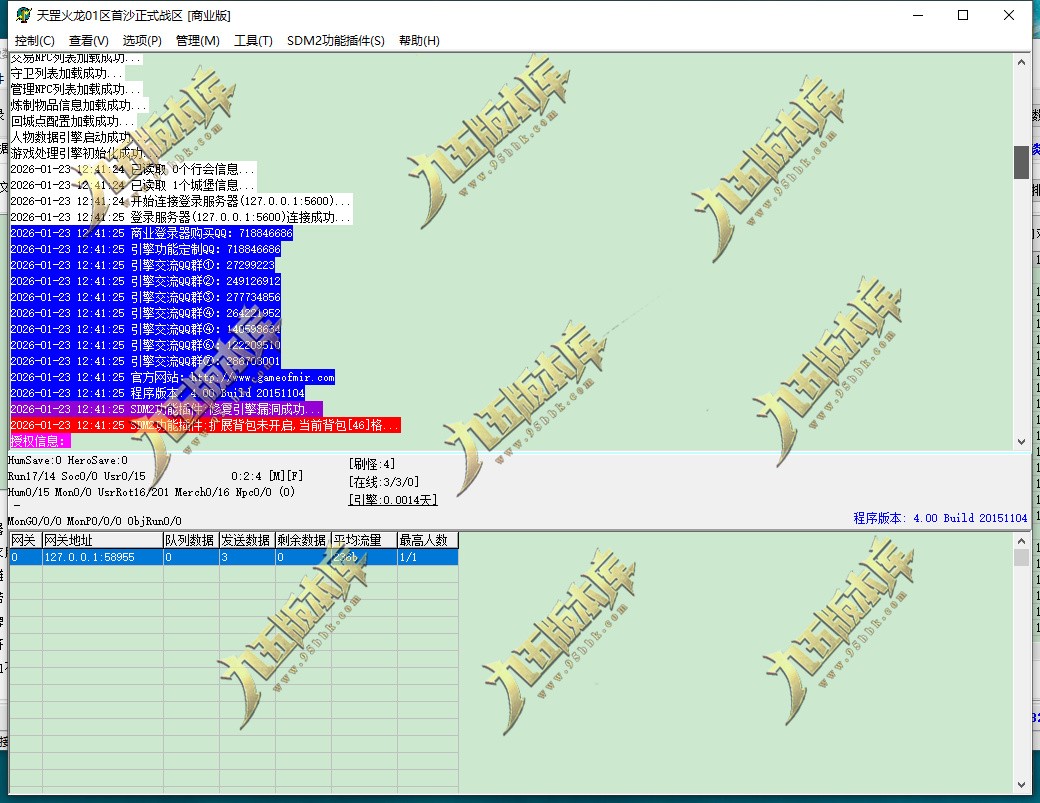The image size is (1040, 803).
Task: Click the application icon in title bar
Action: tap(23, 15)
